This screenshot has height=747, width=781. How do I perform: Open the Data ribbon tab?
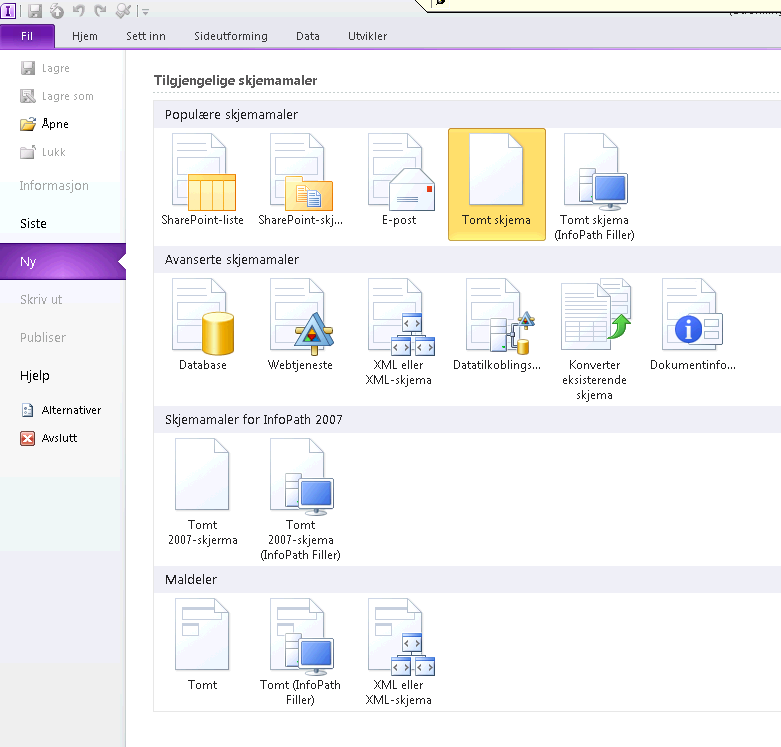point(307,36)
